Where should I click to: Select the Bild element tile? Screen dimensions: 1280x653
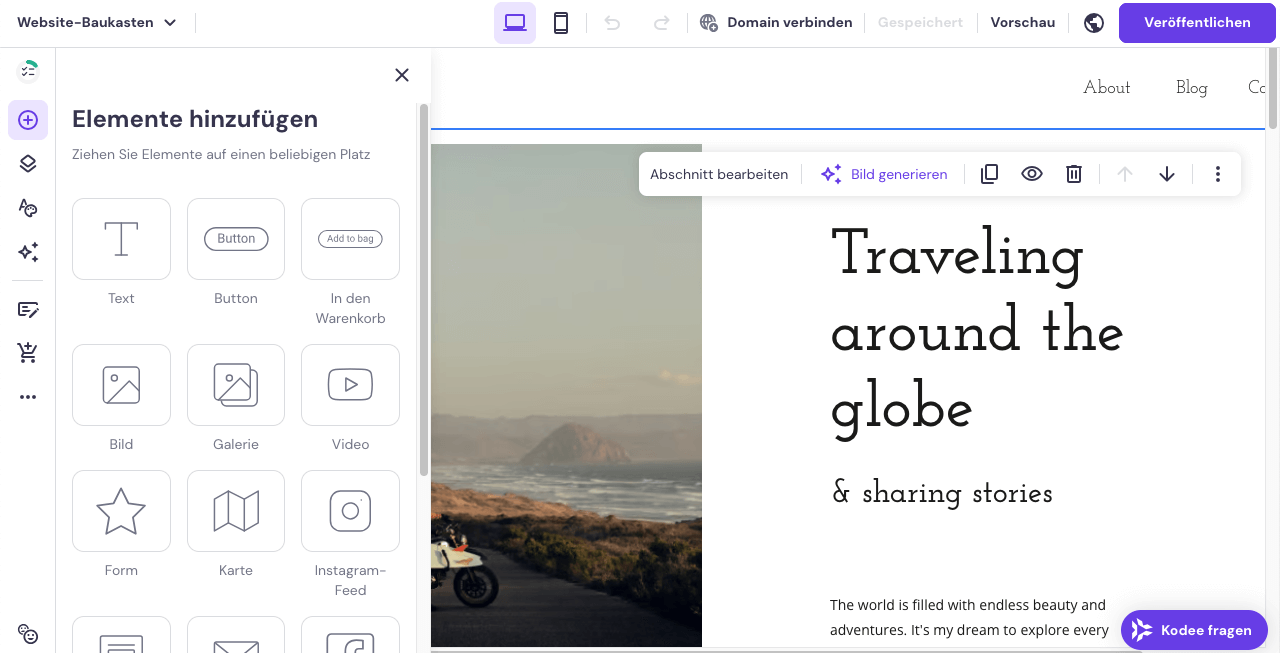point(121,385)
